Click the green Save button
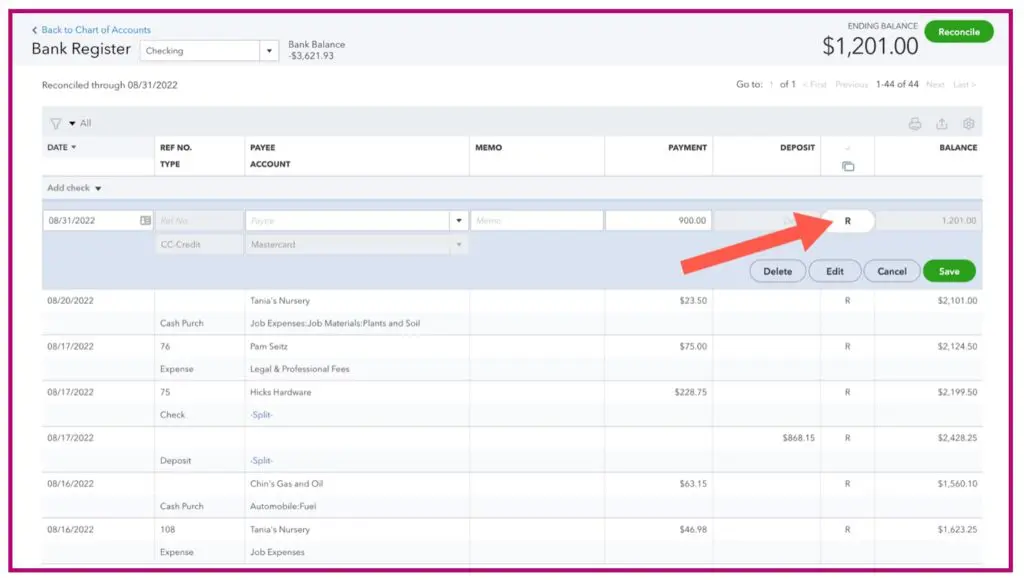 coord(949,271)
